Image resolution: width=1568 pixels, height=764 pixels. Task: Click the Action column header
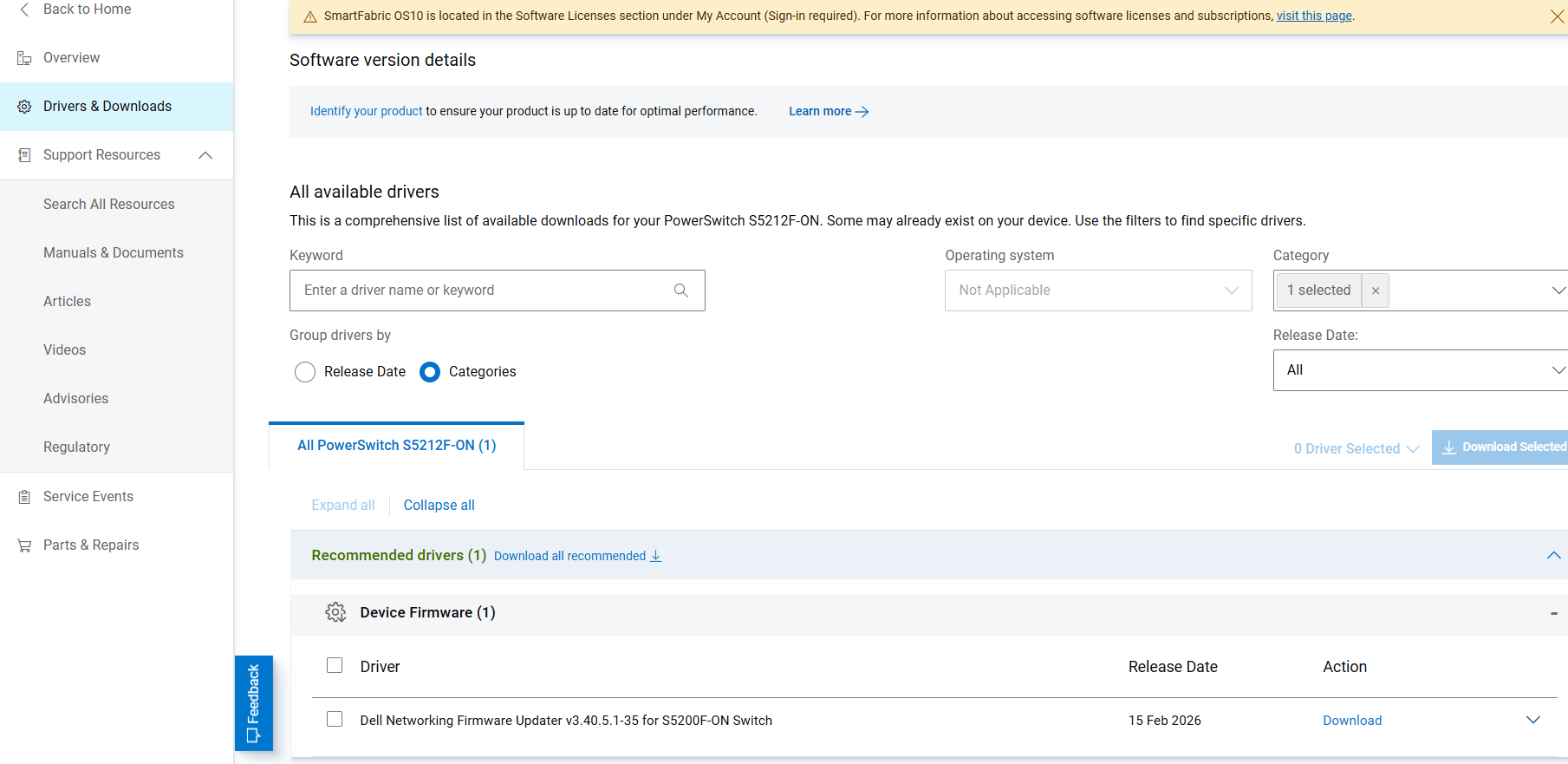(x=1344, y=667)
